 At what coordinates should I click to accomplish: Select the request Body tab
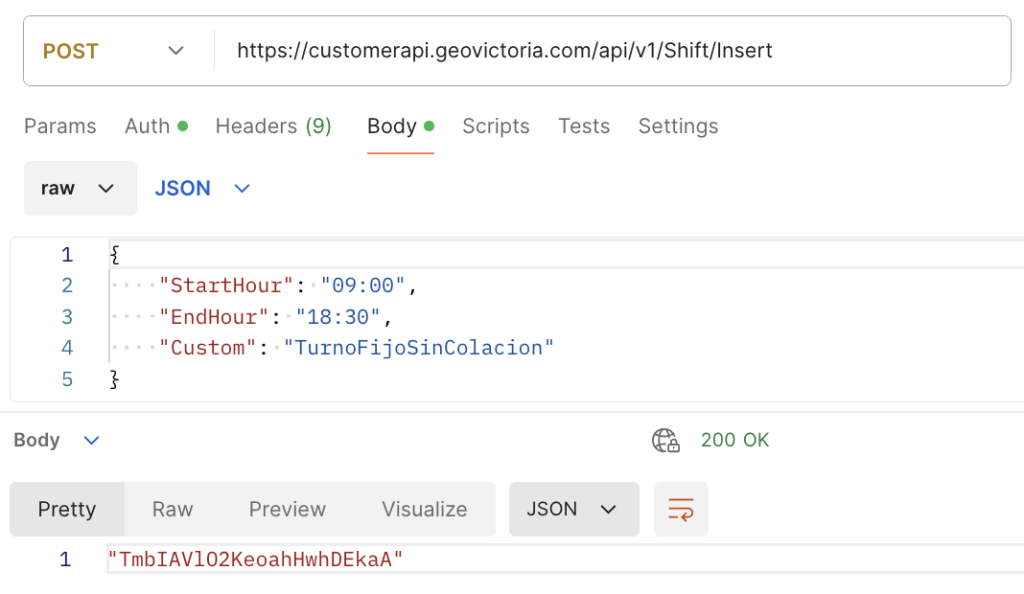pos(399,126)
